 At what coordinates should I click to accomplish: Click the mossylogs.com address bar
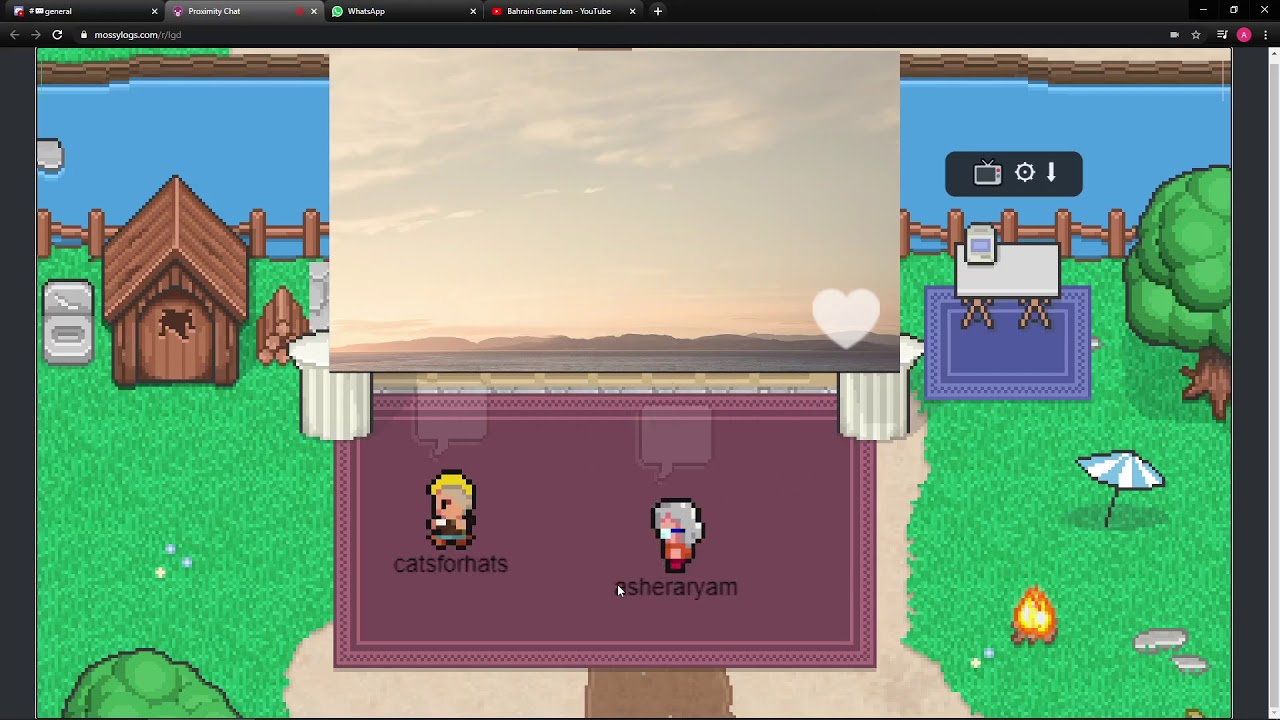(620, 35)
